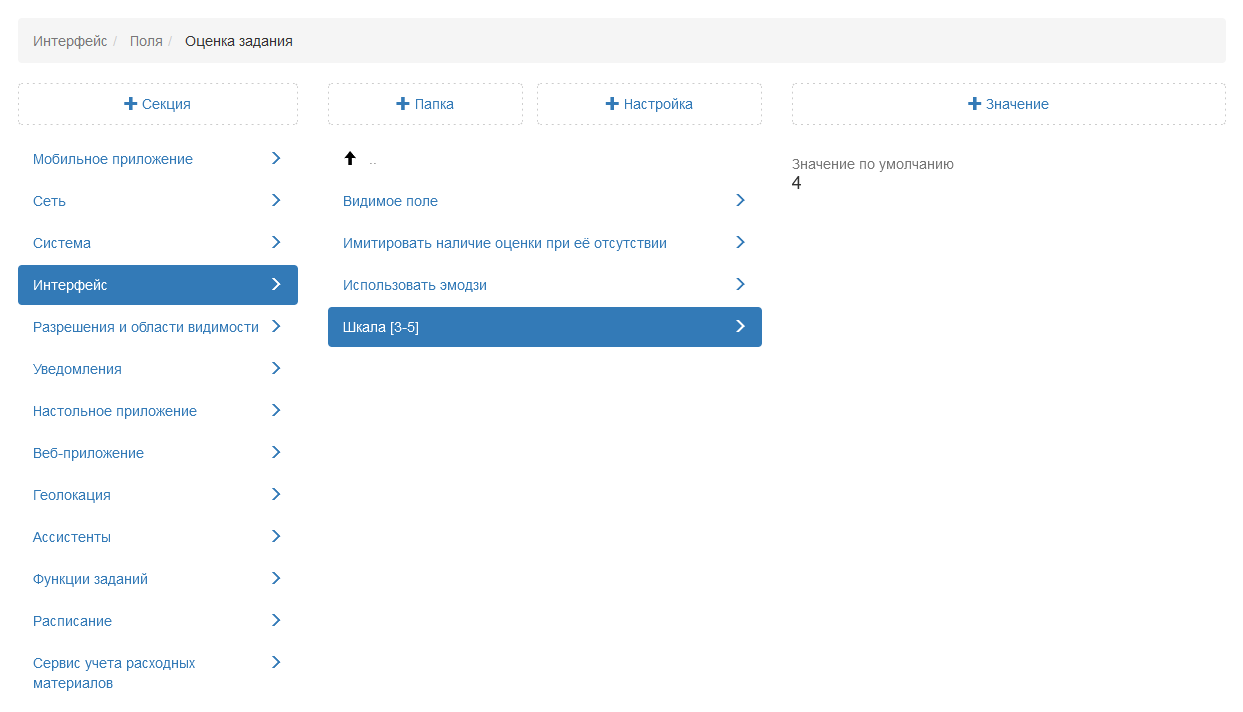
Task: Click the up arrow to go back
Action: (350, 159)
